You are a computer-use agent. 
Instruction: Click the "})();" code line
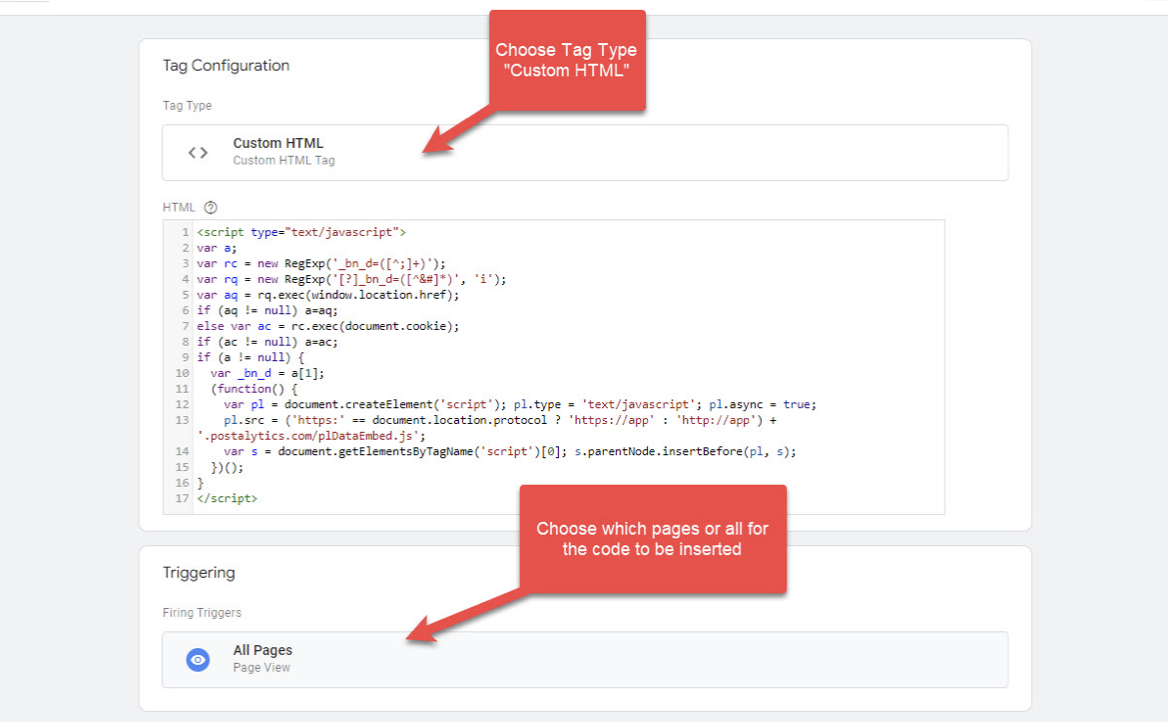point(226,468)
